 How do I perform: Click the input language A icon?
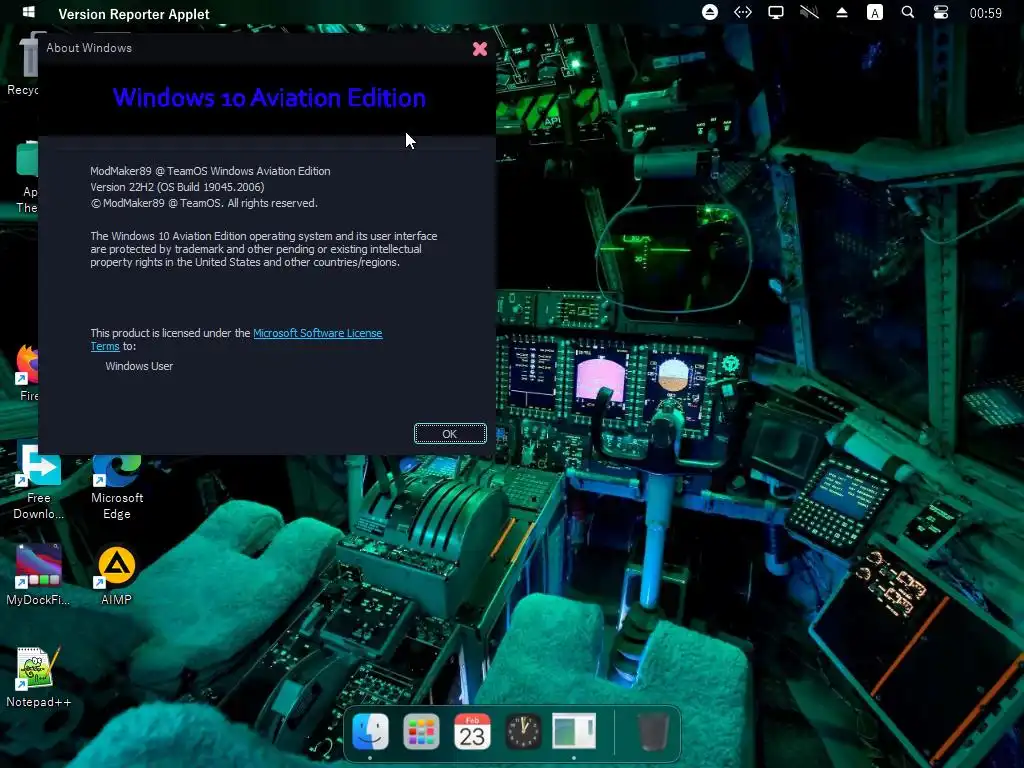pyautogui.click(x=874, y=12)
